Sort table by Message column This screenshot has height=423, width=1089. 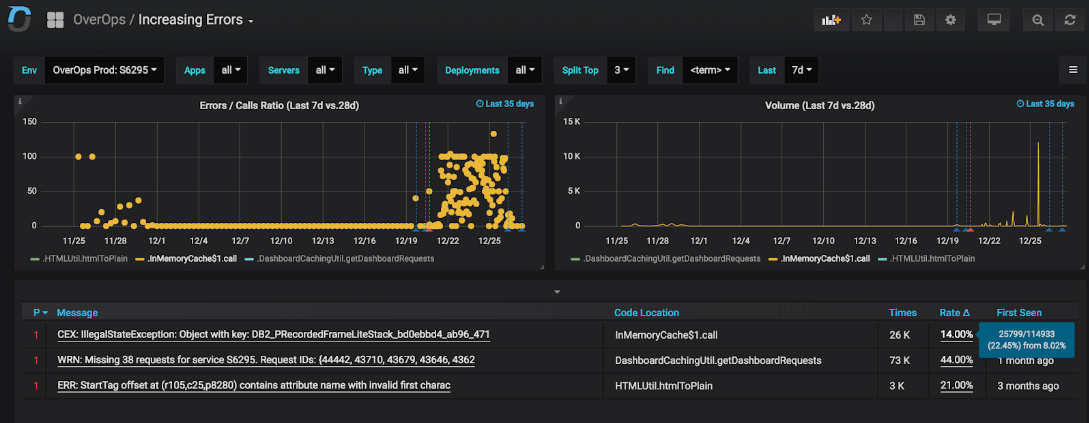pyautogui.click(x=77, y=313)
